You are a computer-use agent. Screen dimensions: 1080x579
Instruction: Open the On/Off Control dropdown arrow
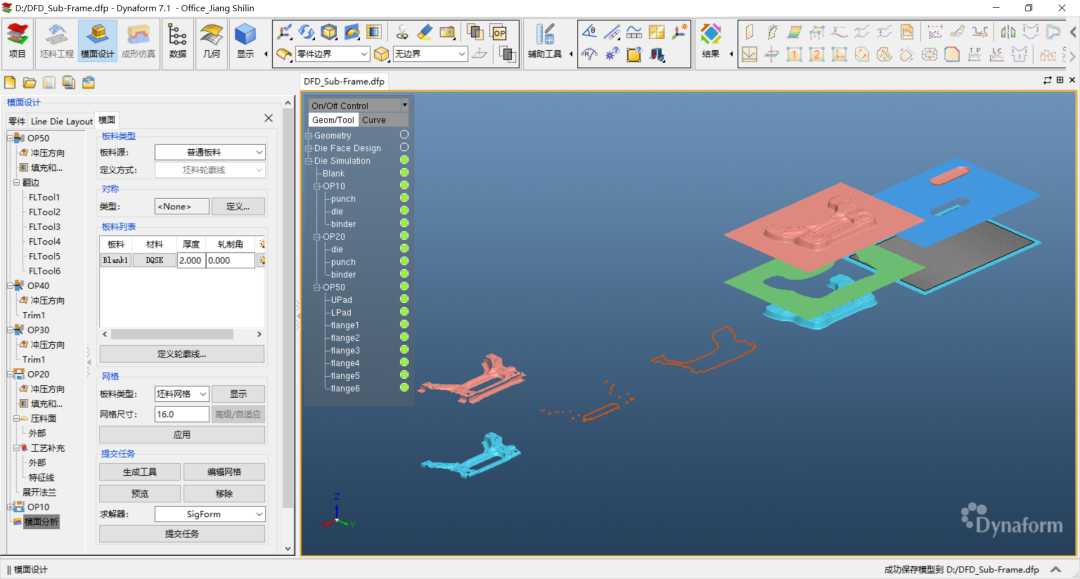404,105
